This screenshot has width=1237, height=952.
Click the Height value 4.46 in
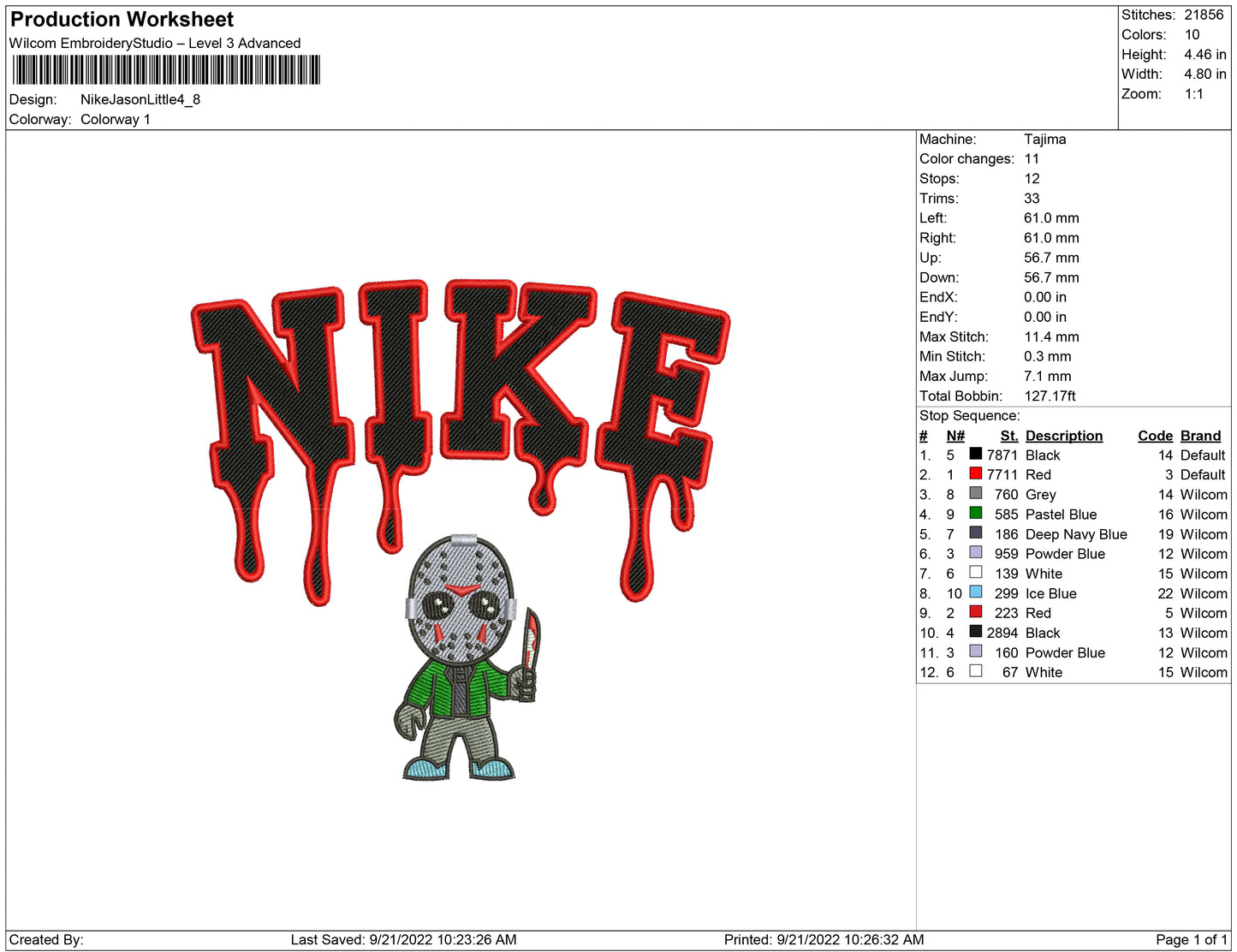point(1205,54)
